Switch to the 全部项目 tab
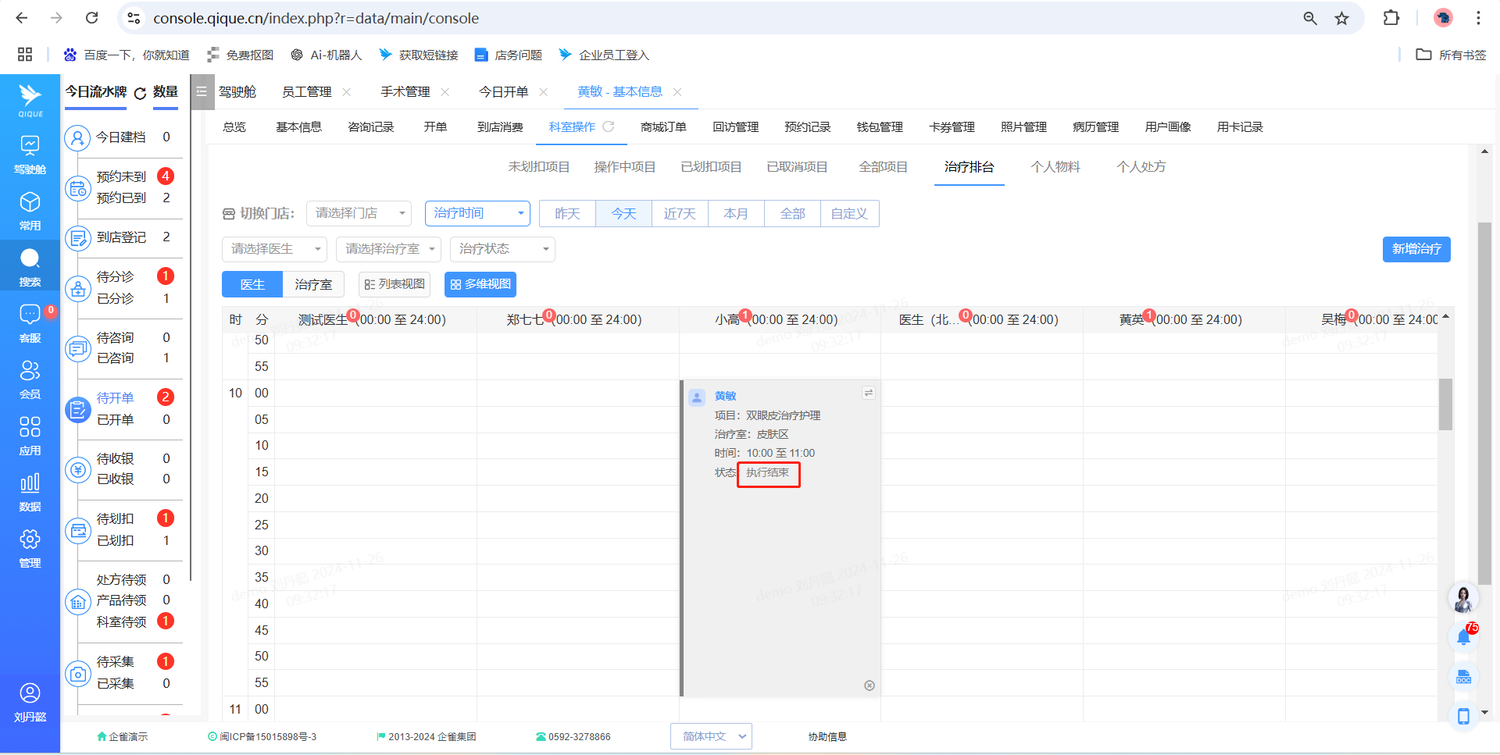Image resolution: width=1500 pixels, height=755 pixels. tap(883, 167)
